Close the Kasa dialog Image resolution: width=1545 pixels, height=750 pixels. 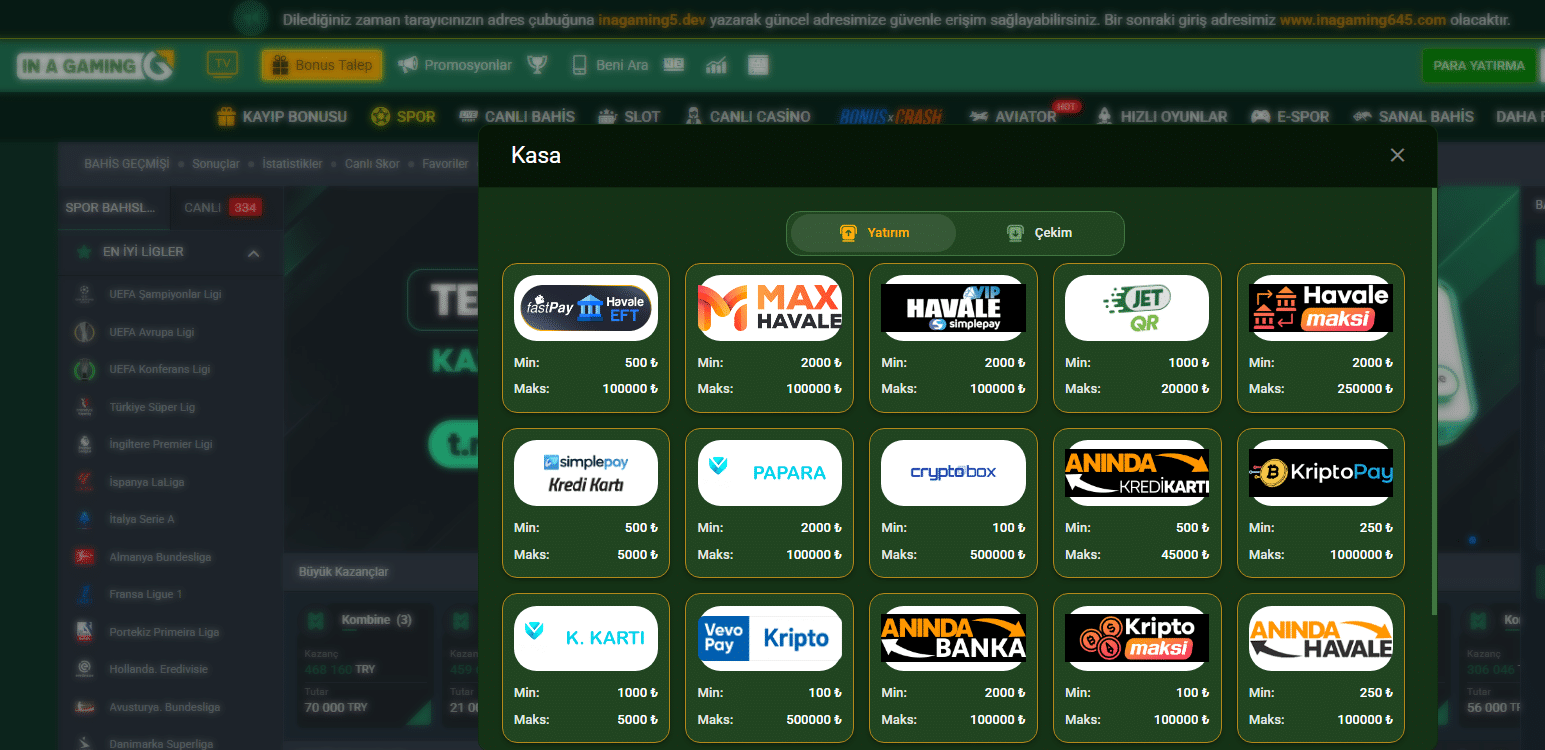[1397, 155]
